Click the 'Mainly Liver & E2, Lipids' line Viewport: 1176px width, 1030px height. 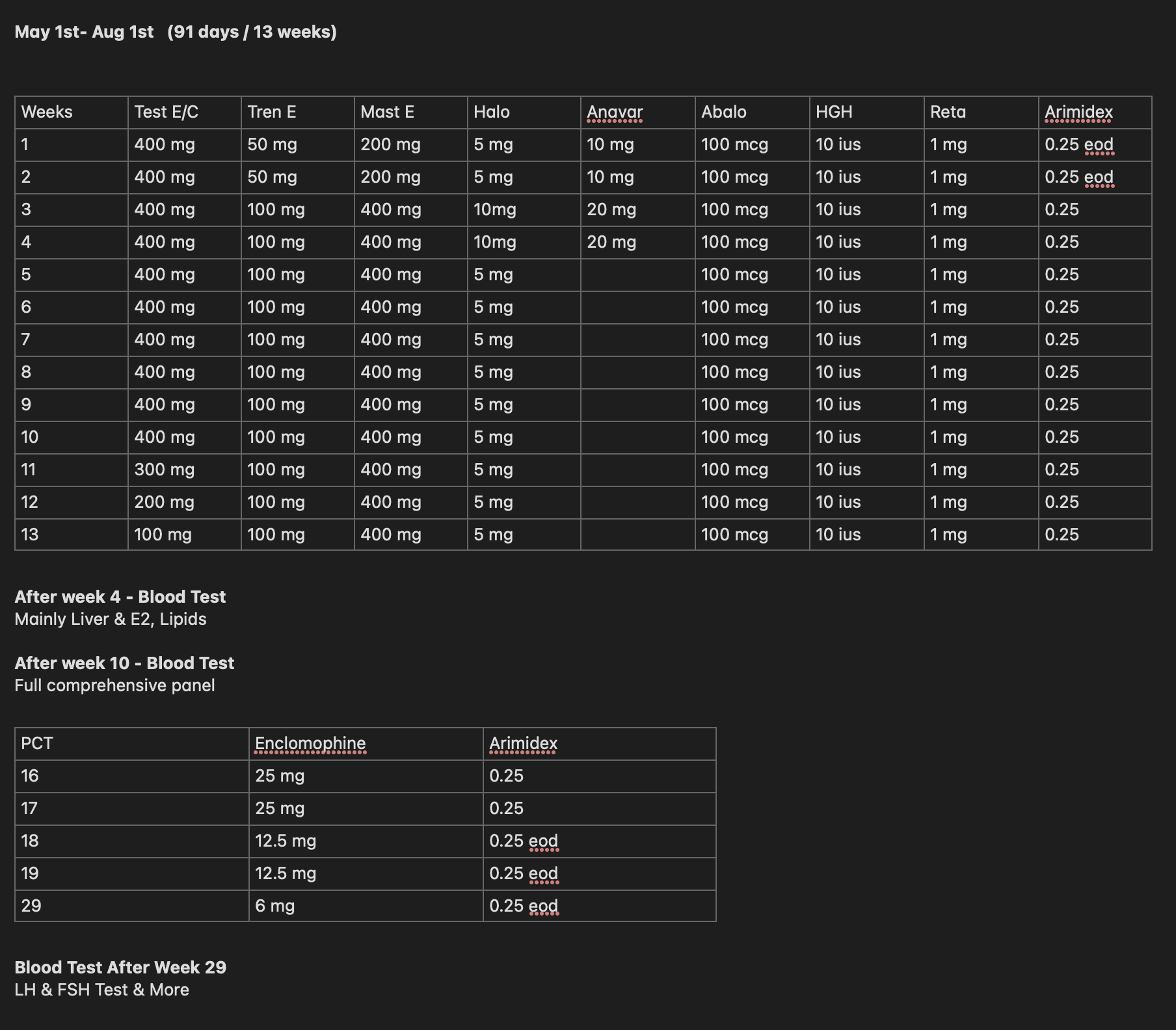click(110, 620)
